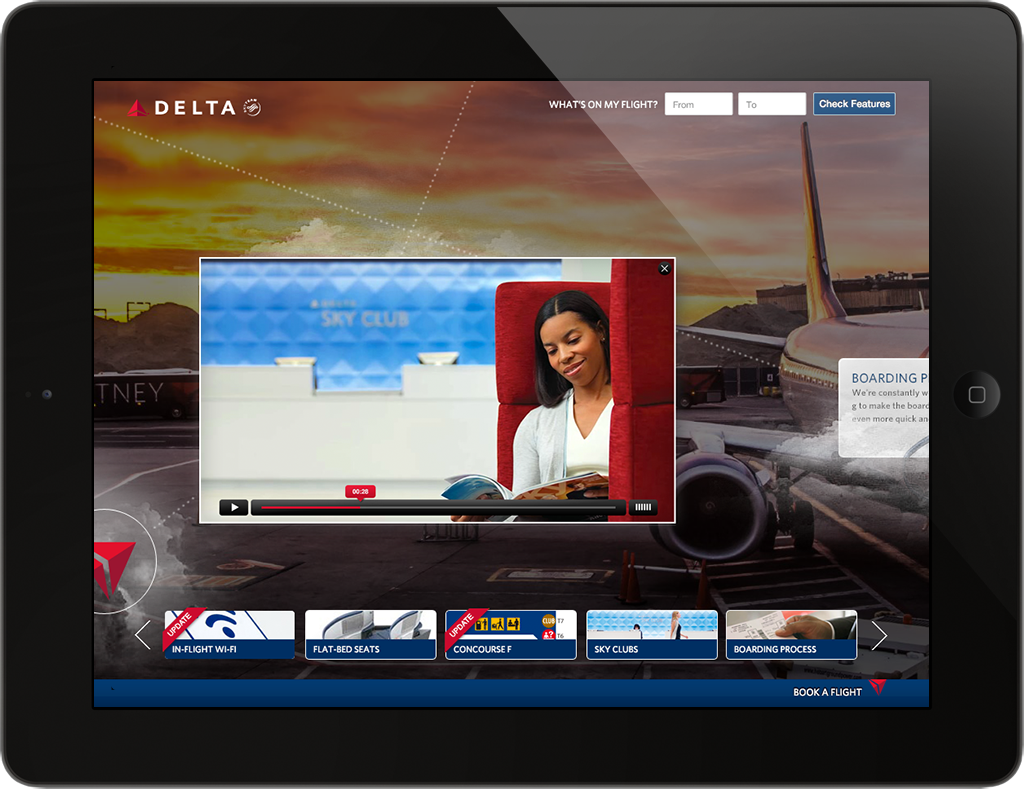Click the 00:28 timestamp marker

point(360,492)
